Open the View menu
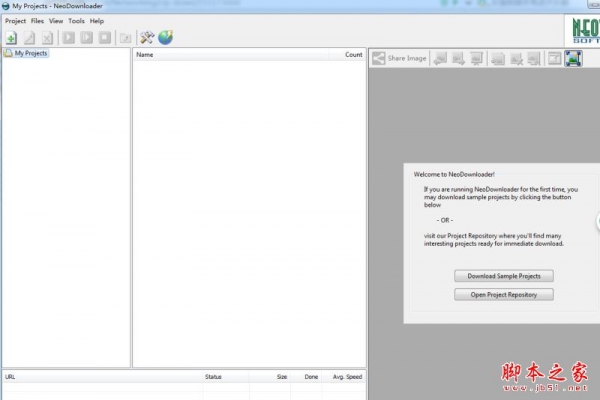This screenshot has height=400, width=600. tap(56, 21)
